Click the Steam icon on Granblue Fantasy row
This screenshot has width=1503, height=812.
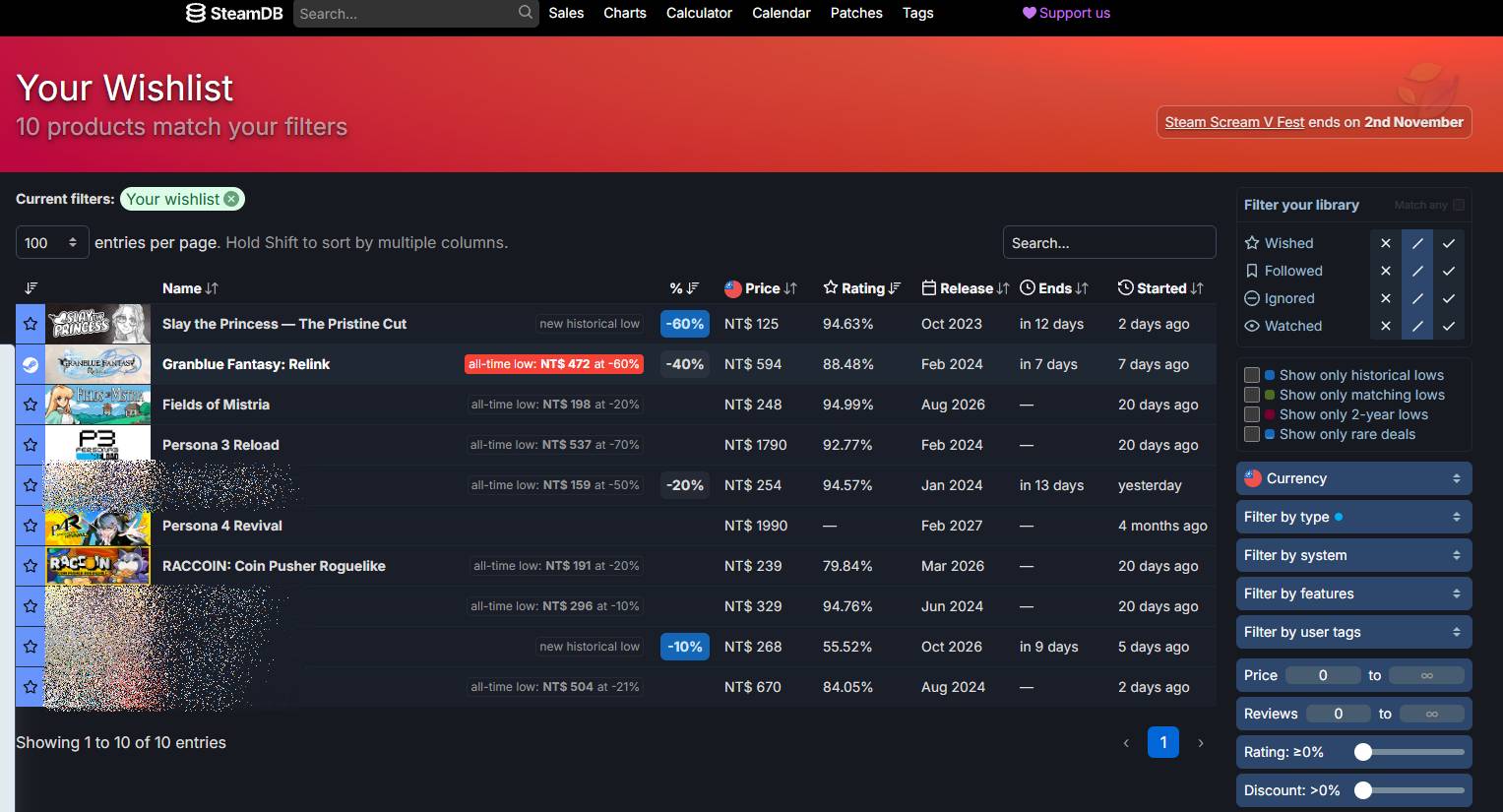(x=31, y=364)
